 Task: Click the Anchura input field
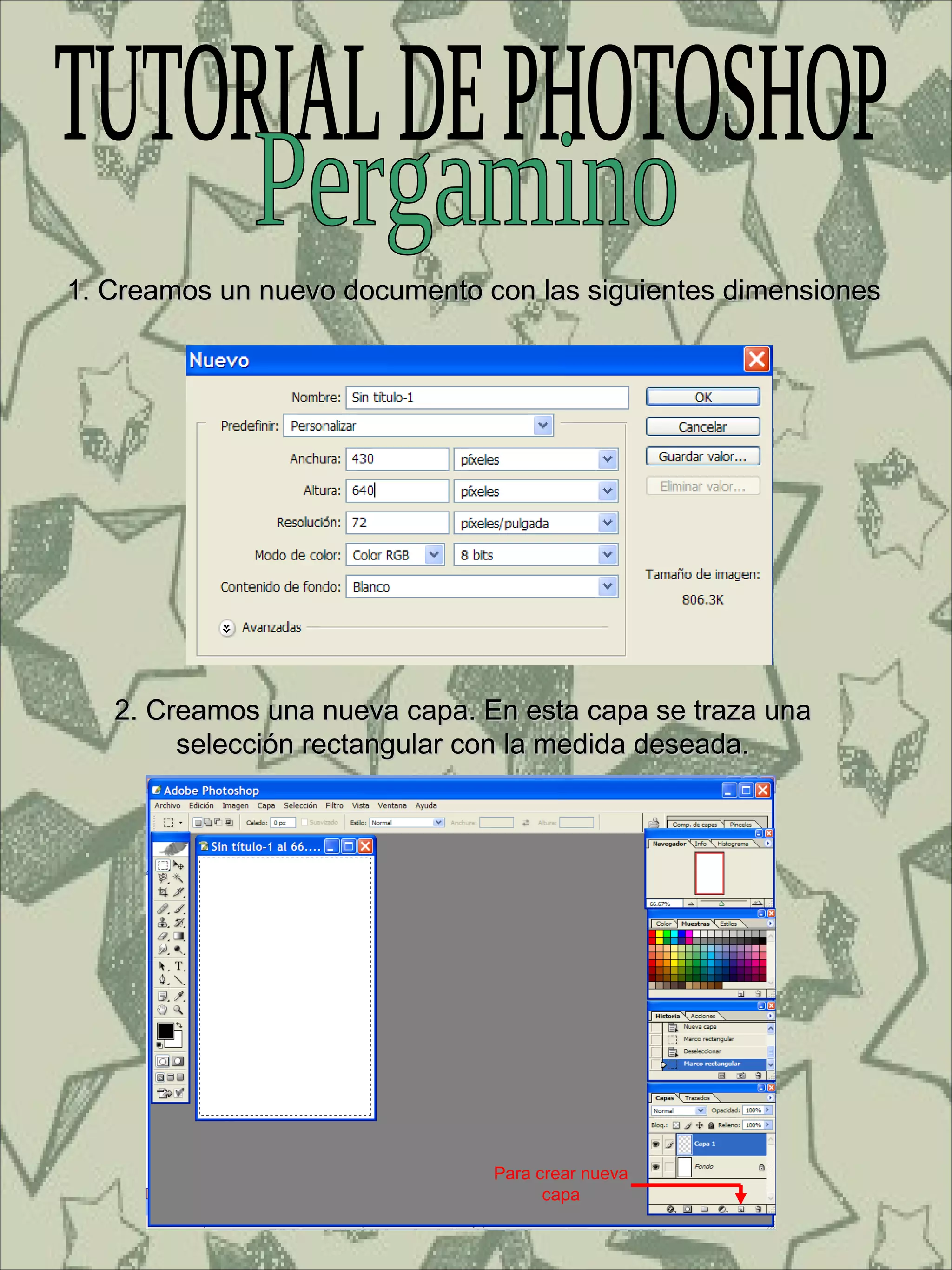(x=397, y=459)
